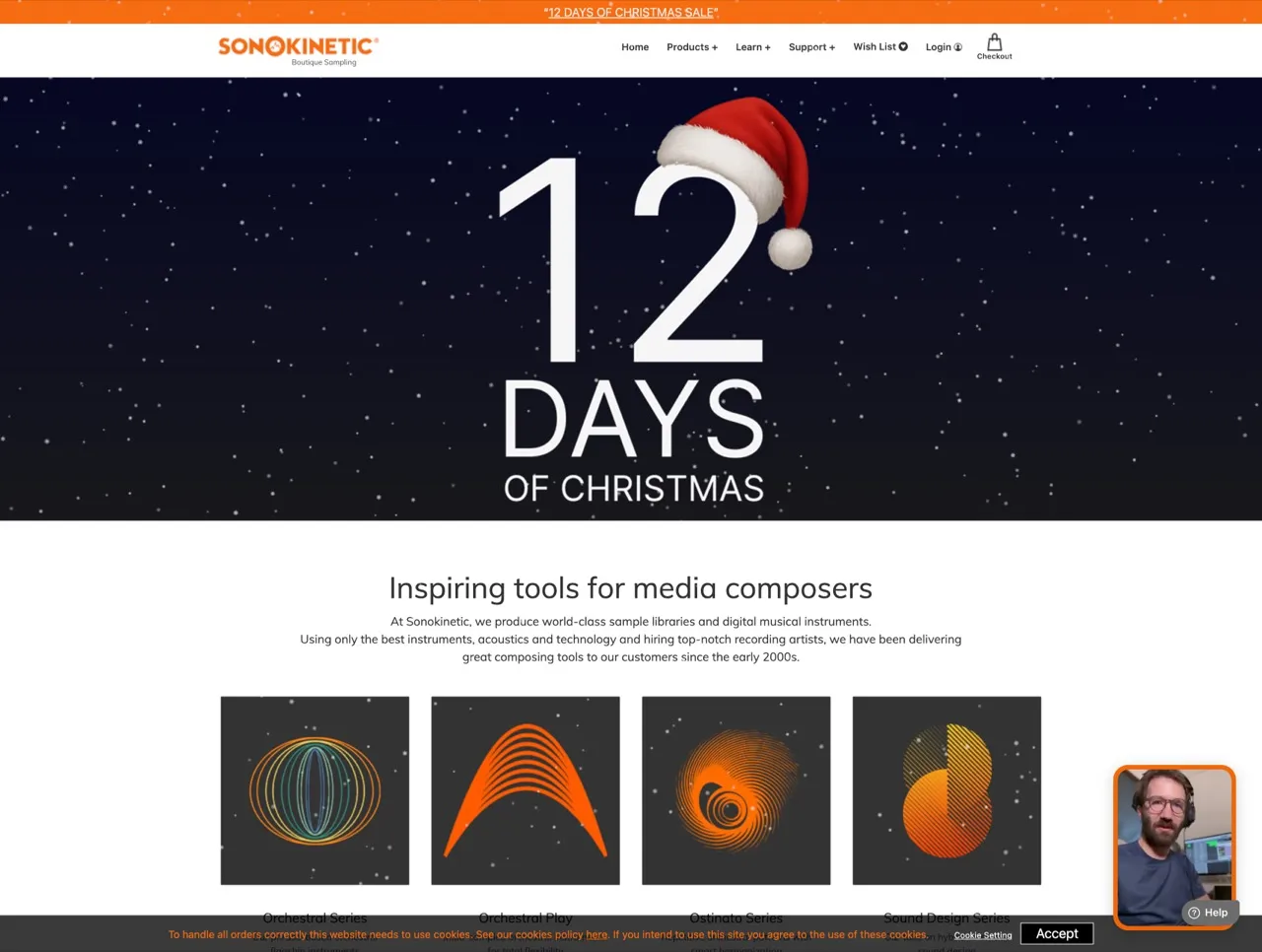The width and height of the screenshot is (1262, 952).
Task: Select the Sound Design Series icon
Action: tap(946, 789)
